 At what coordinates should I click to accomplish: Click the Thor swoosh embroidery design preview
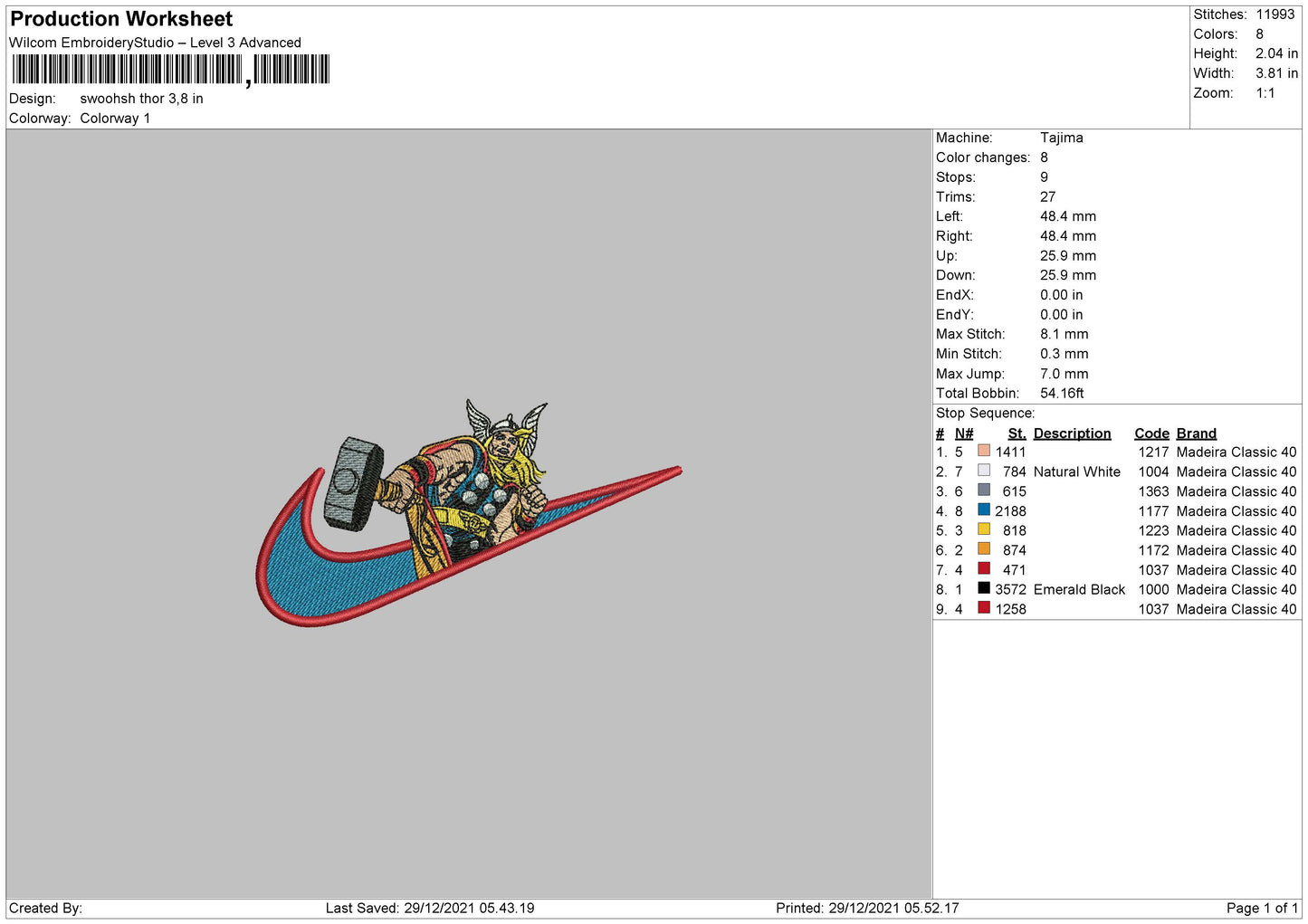click(x=468, y=512)
